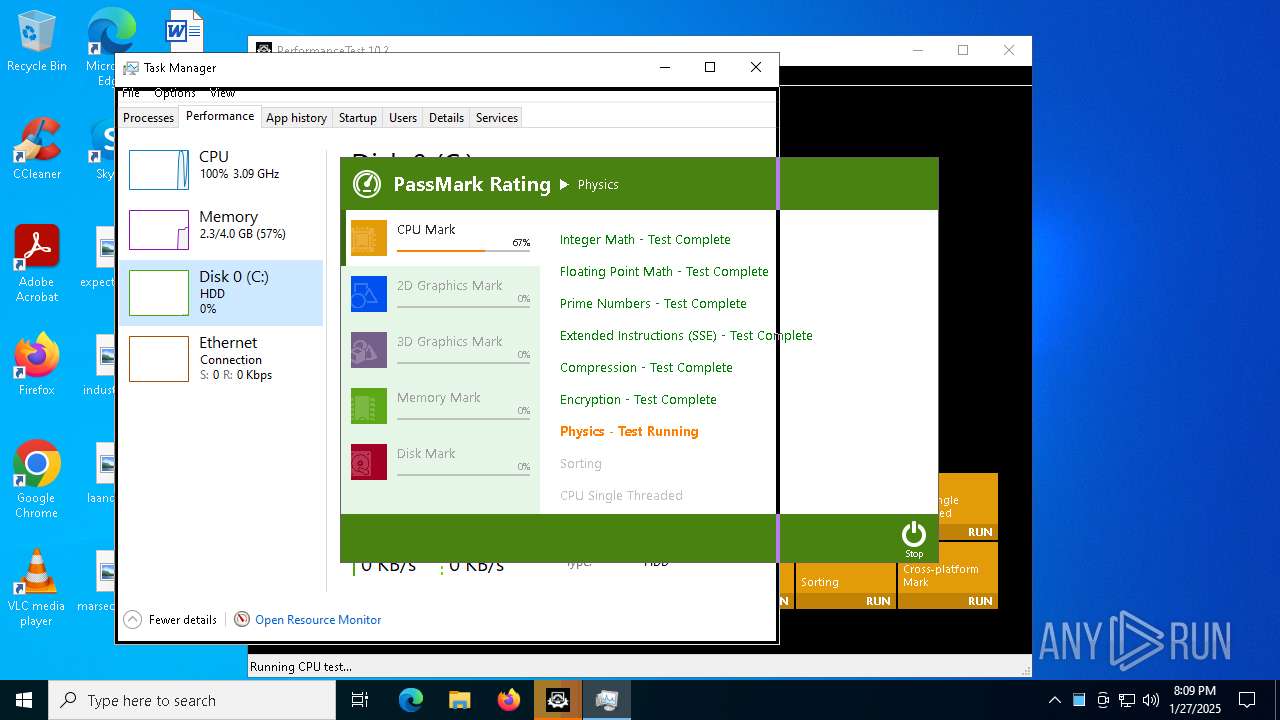This screenshot has width=1280, height=720.
Task: Switch to PerformanceTest taskbar button
Action: pos(557,700)
